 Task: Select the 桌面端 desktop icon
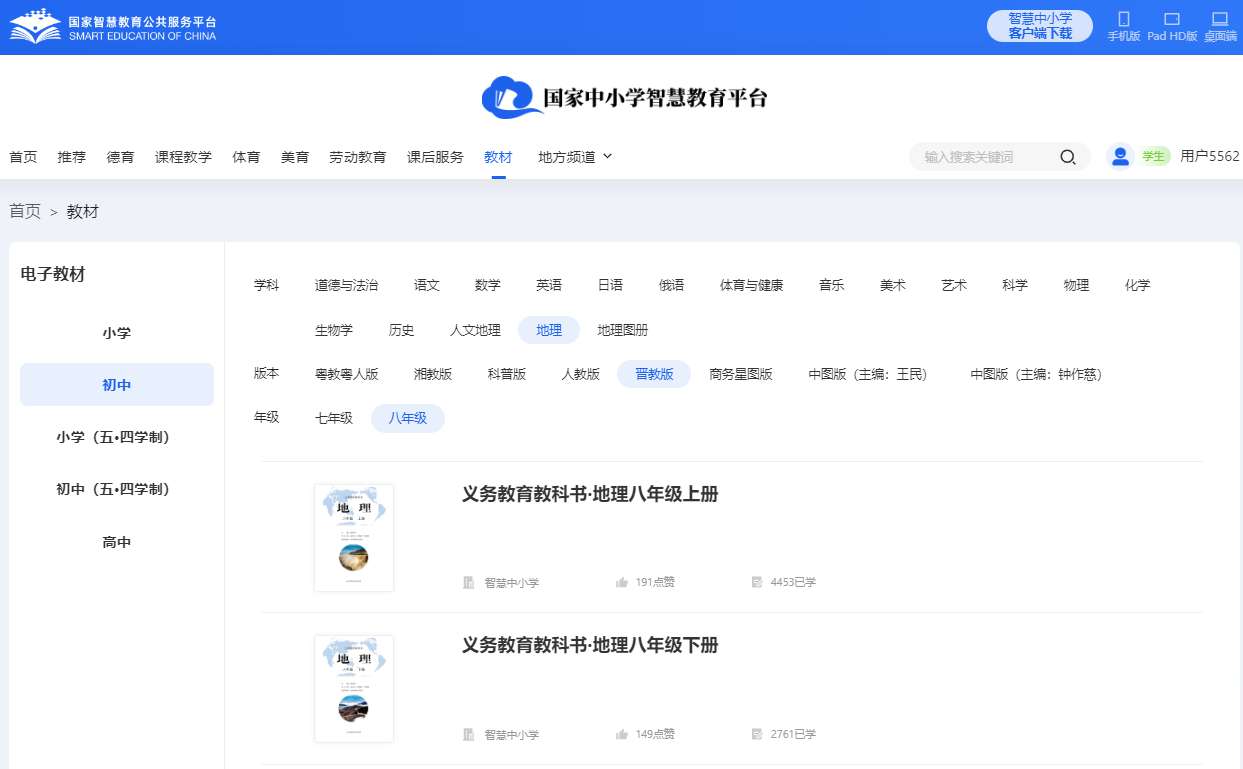click(x=1220, y=19)
